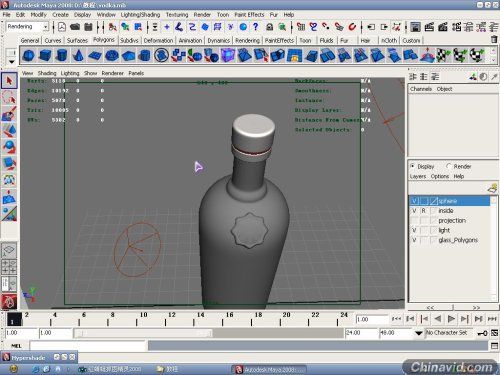Open the render view clapperboard icon
This screenshot has width=500, height=375.
(415, 27)
